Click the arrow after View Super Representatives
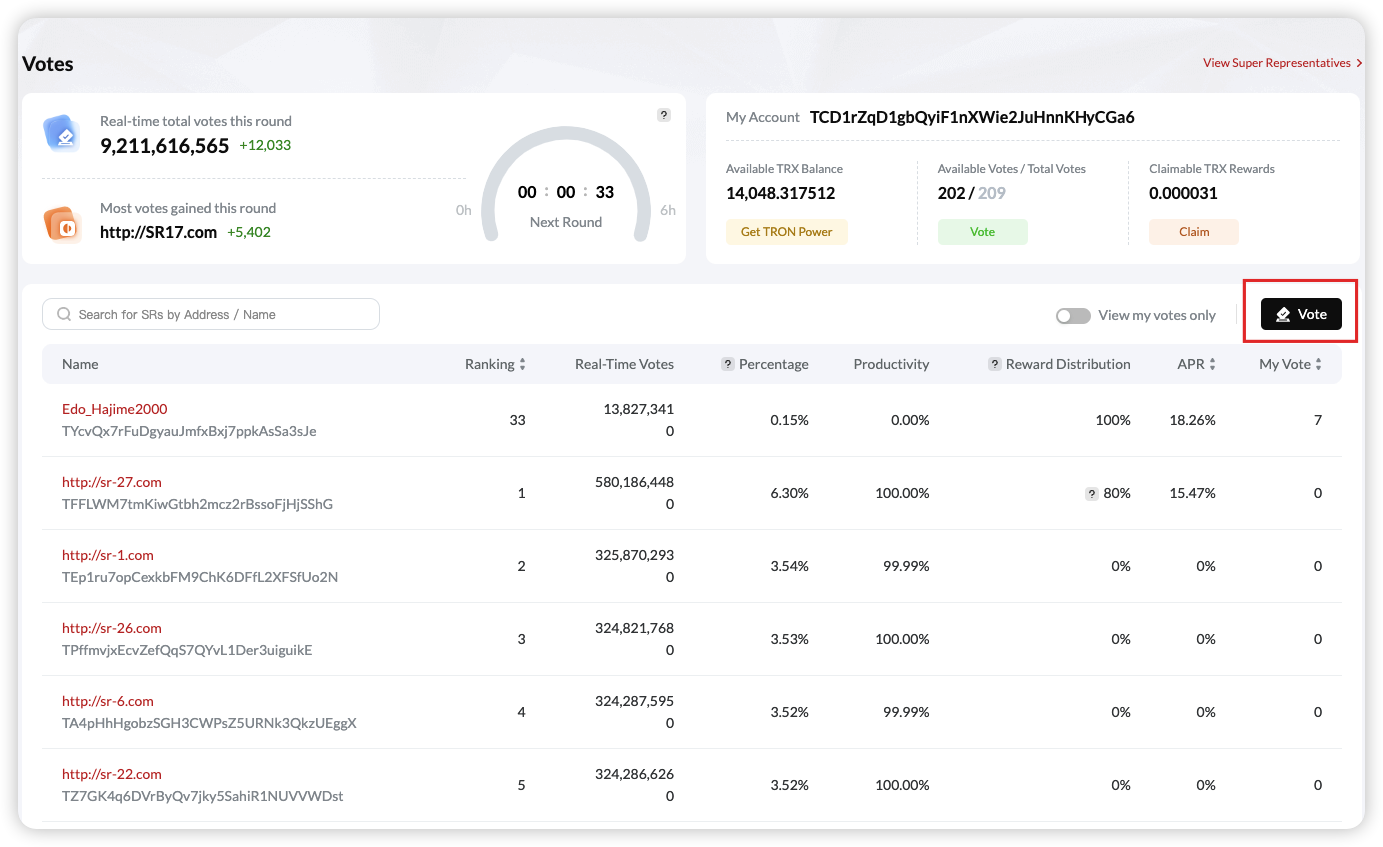Viewport: 1383px width, 847px height. (x=1360, y=63)
